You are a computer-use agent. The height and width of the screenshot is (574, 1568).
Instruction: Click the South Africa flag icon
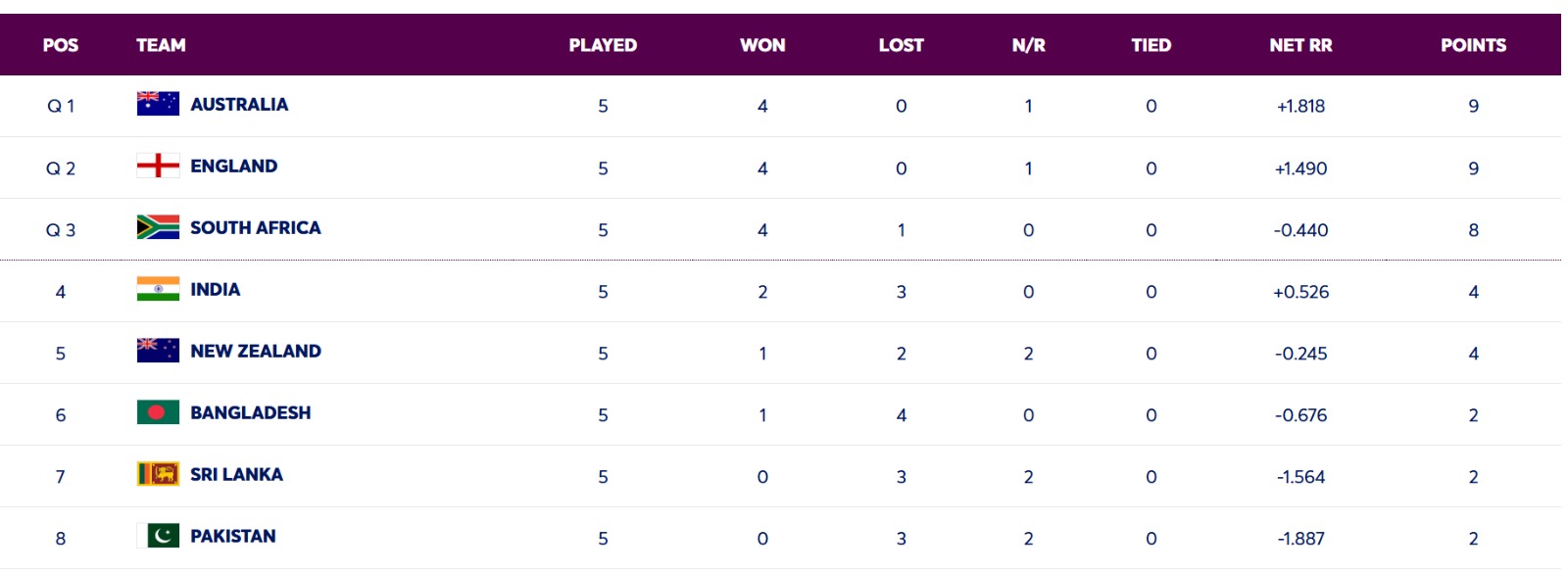[x=158, y=227]
